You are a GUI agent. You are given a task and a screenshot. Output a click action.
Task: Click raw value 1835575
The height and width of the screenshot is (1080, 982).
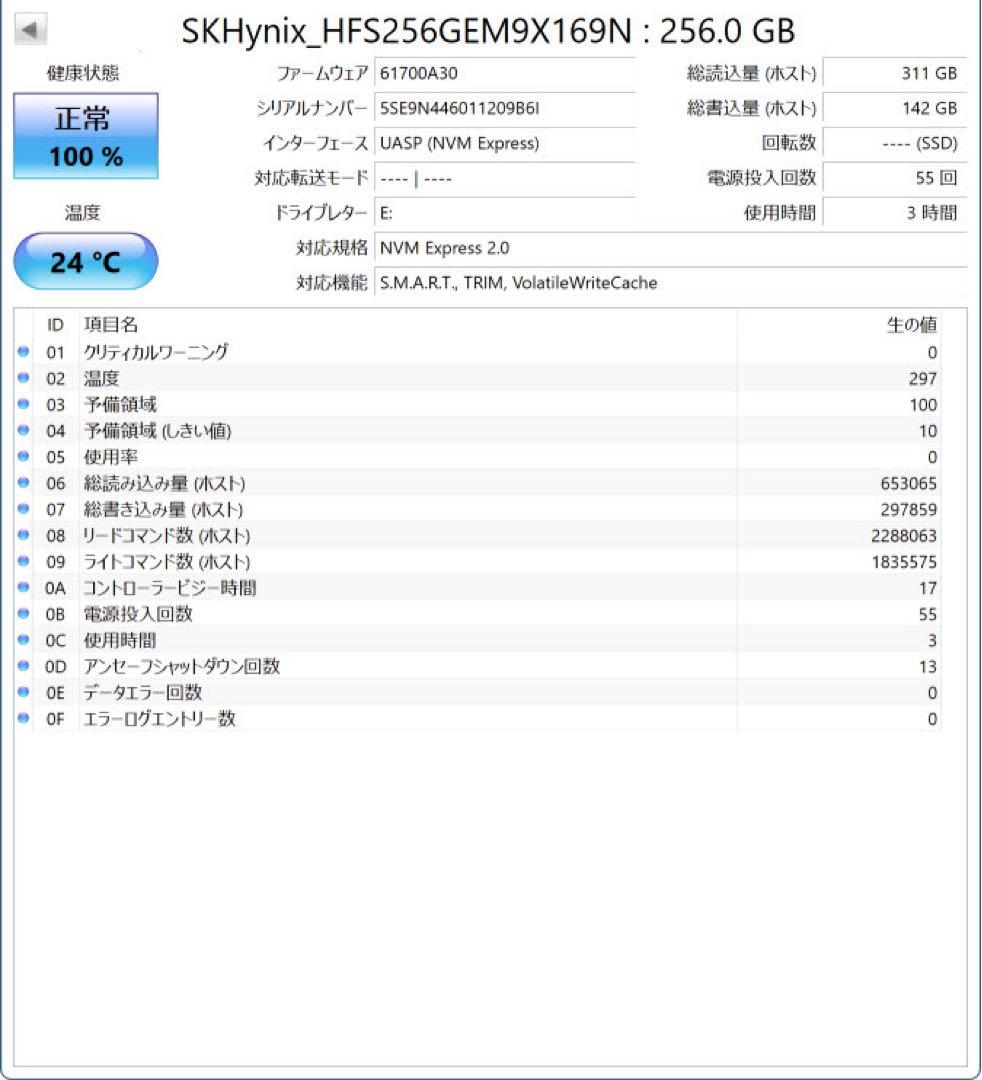(x=904, y=562)
